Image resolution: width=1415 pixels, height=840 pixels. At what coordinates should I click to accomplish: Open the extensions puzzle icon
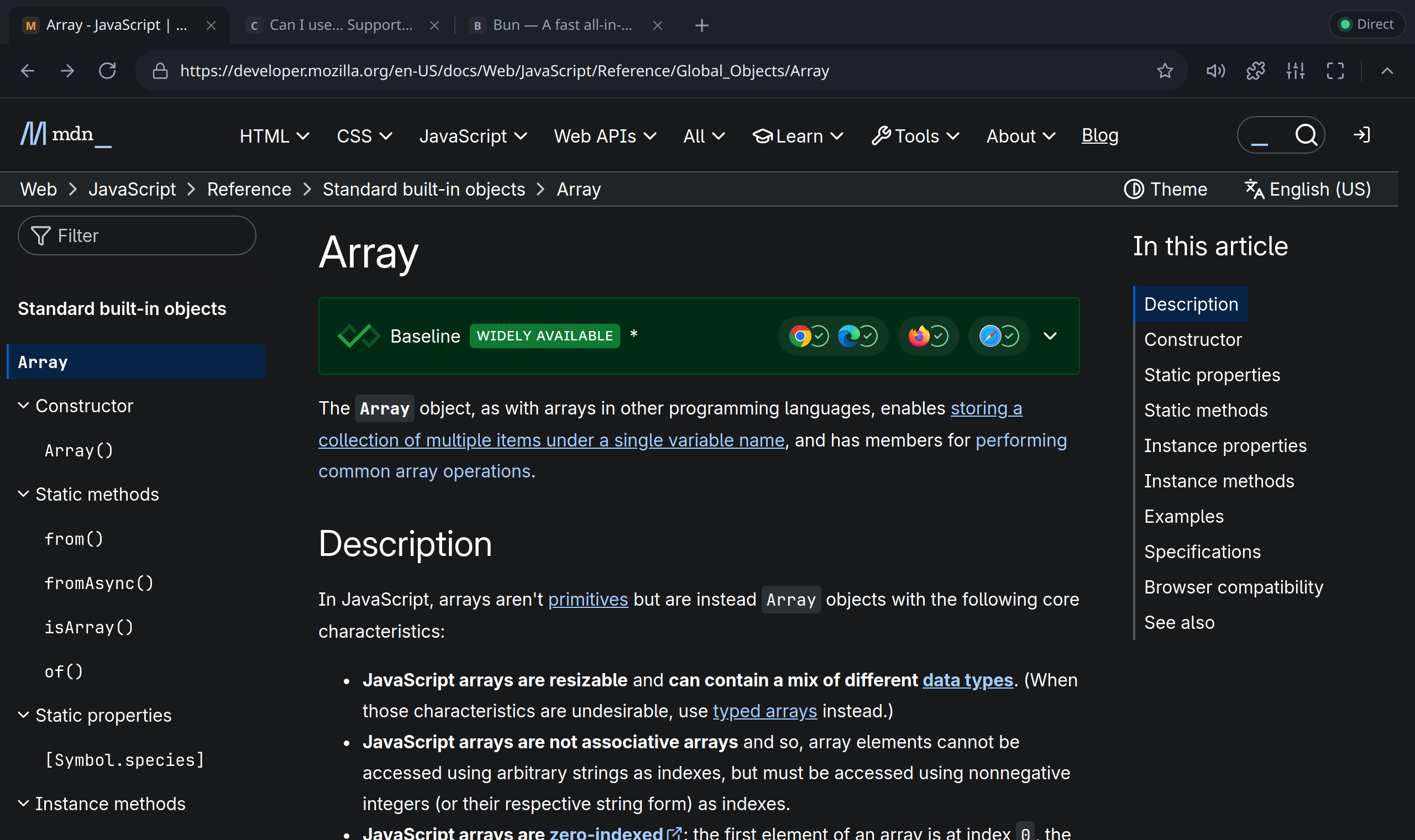1255,71
